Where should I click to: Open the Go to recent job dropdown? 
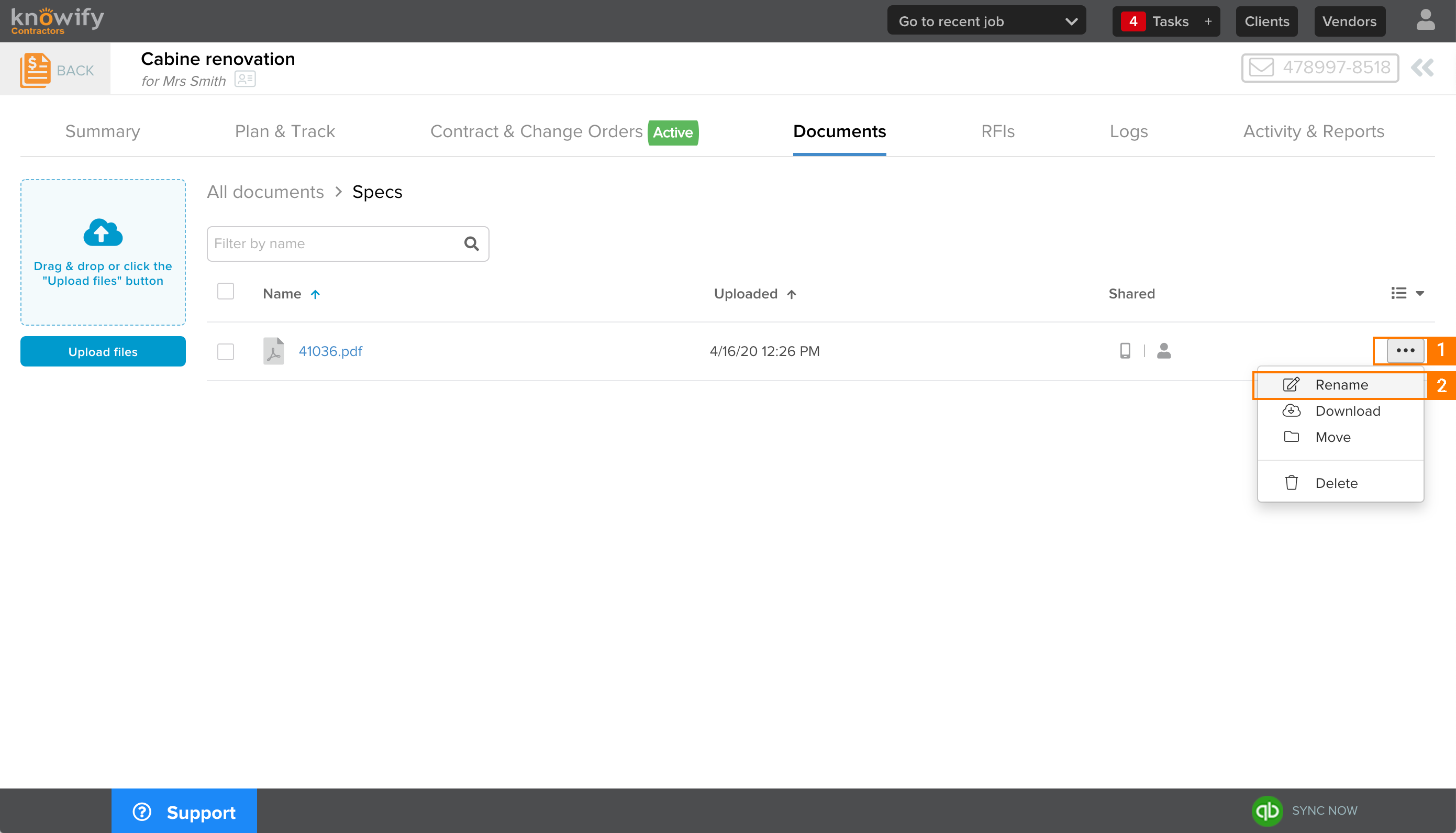click(x=986, y=20)
